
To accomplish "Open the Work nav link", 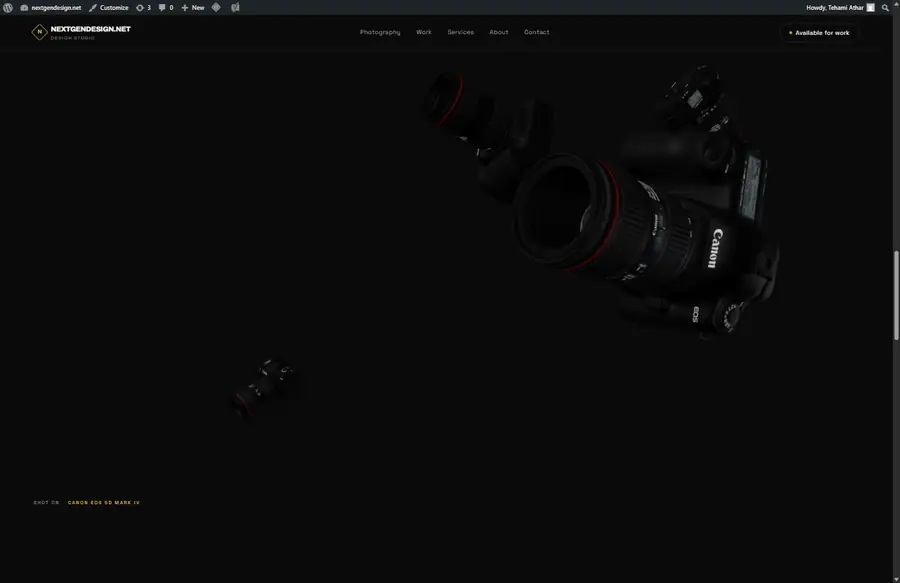I will tap(424, 32).
